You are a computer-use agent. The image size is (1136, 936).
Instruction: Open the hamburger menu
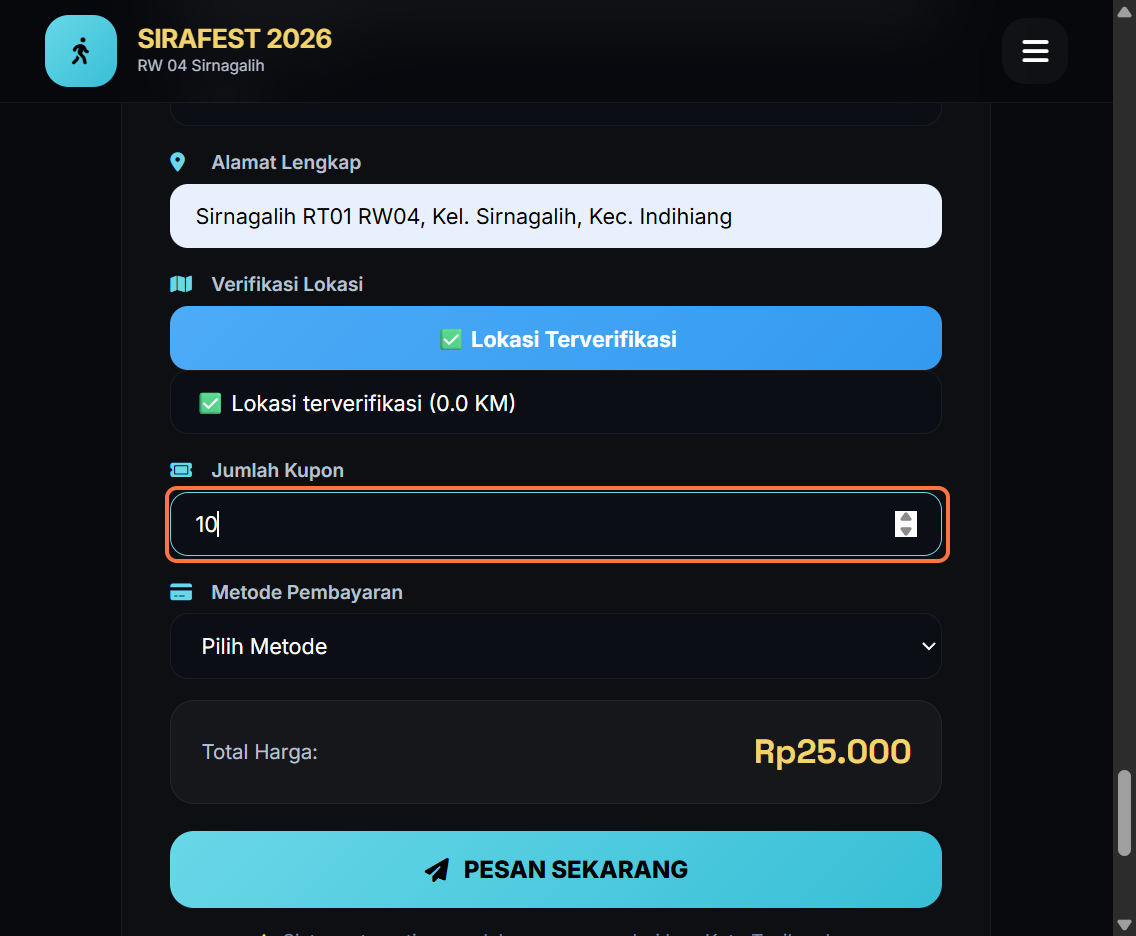click(x=1035, y=51)
